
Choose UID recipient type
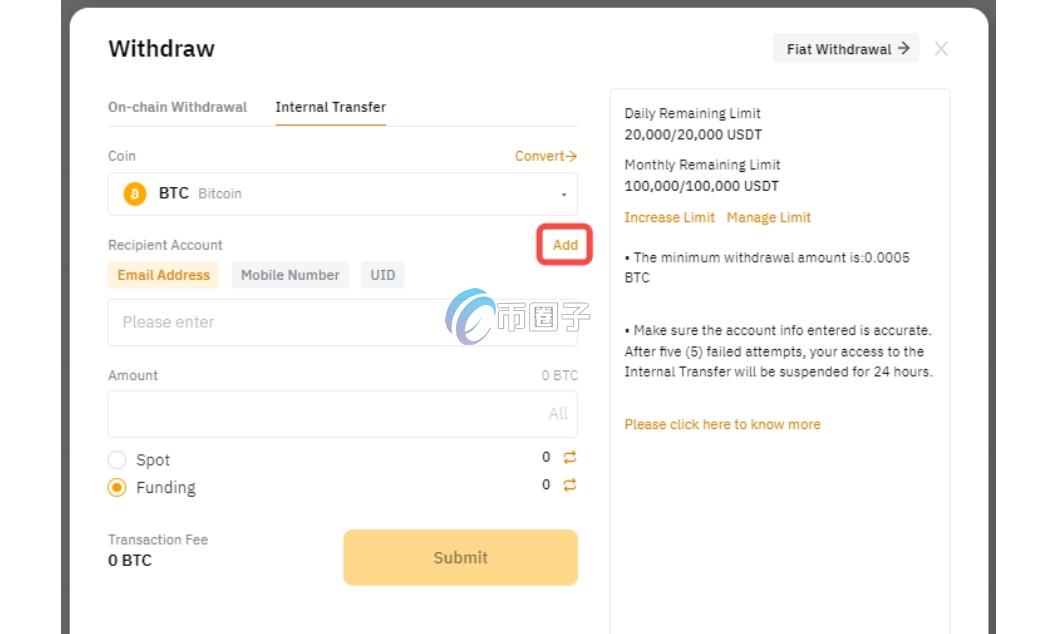383,275
